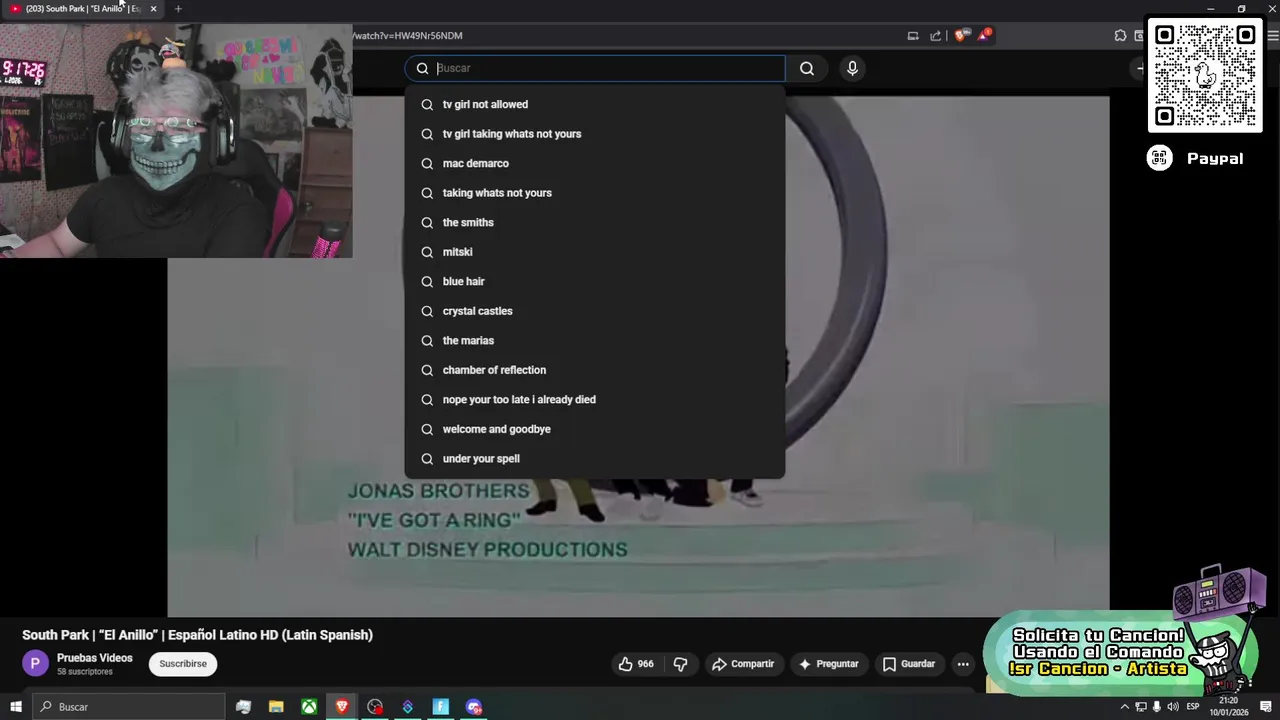Screen dimensions: 1280x720
Task: Click the YouTube search magnifier button
Action: pos(807,68)
